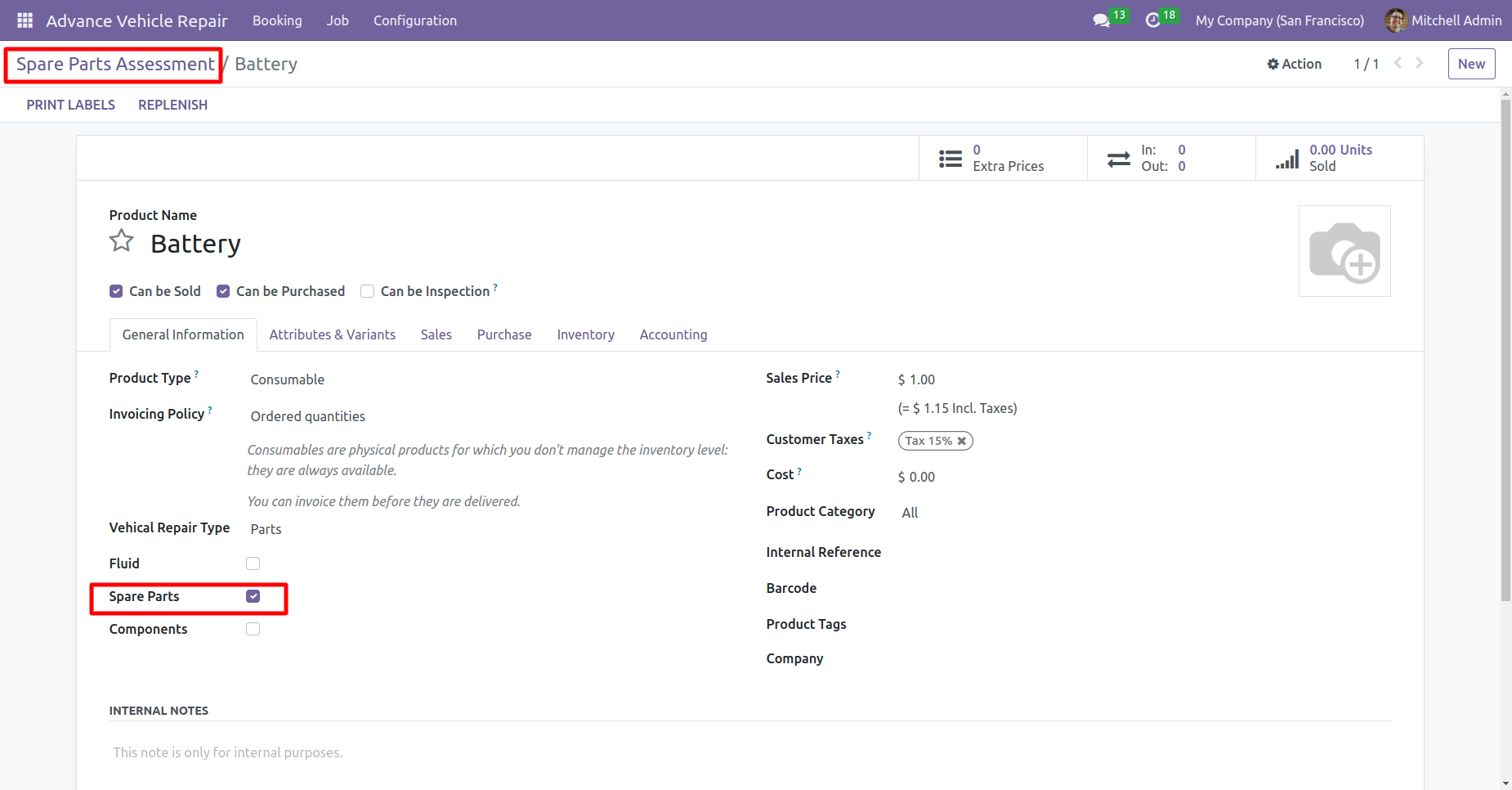Go to previous record arrow
The width and height of the screenshot is (1512, 790).
click(1398, 63)
